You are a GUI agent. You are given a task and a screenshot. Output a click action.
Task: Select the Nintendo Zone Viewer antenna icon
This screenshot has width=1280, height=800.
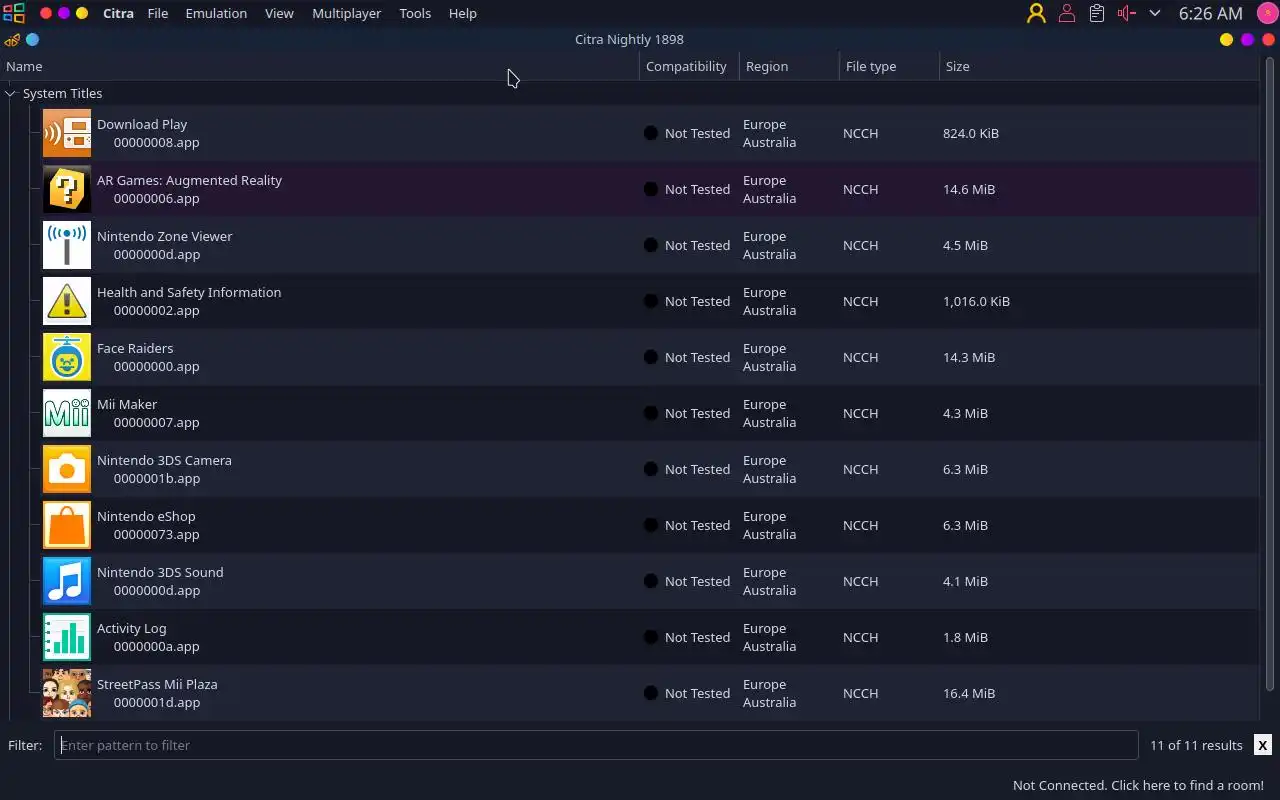67,245
